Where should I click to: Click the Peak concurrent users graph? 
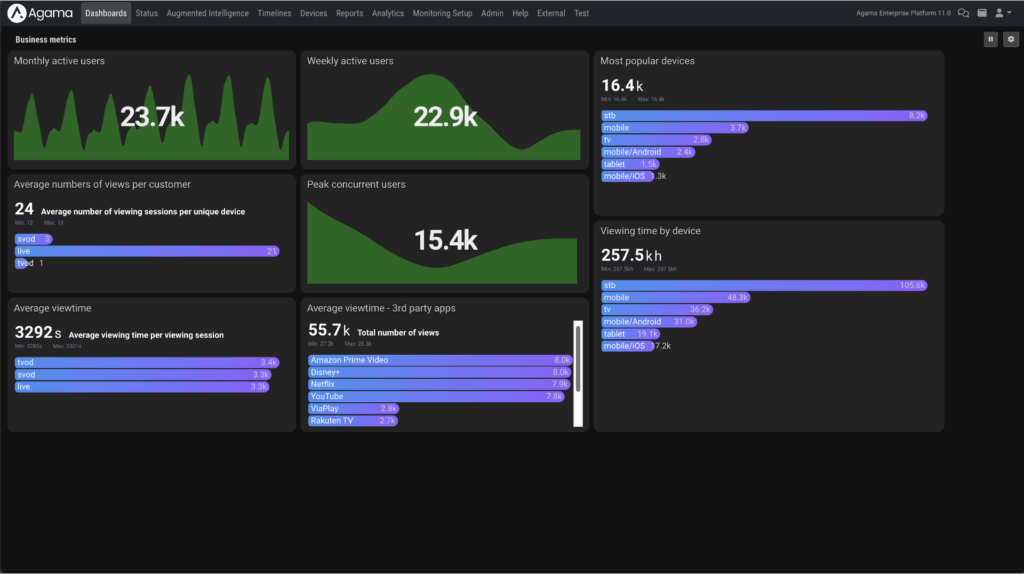[x=445, y=241]
